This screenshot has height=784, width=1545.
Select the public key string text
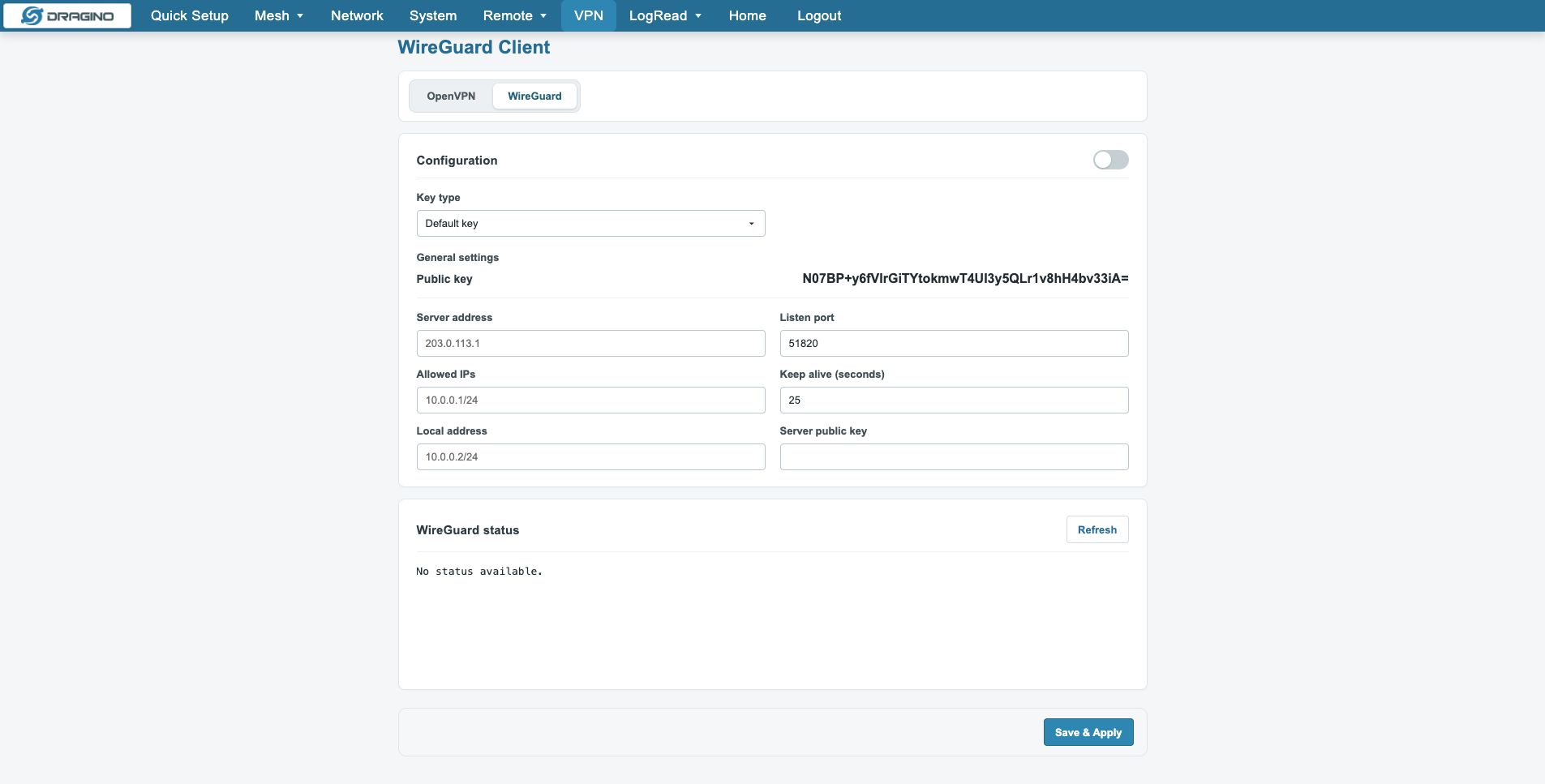point(965,278)
